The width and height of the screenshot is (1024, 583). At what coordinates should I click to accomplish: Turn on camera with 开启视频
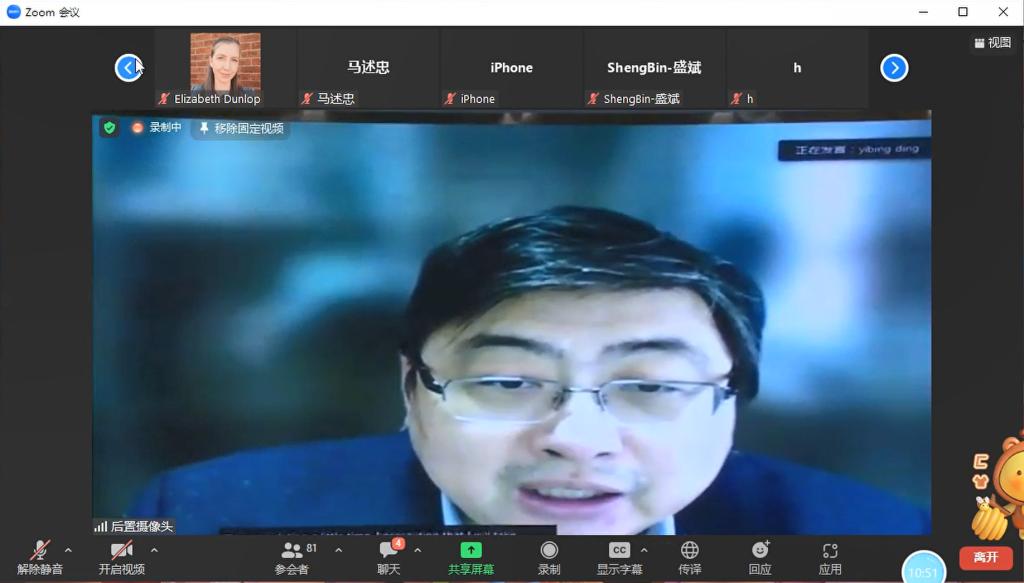(121, 551)
